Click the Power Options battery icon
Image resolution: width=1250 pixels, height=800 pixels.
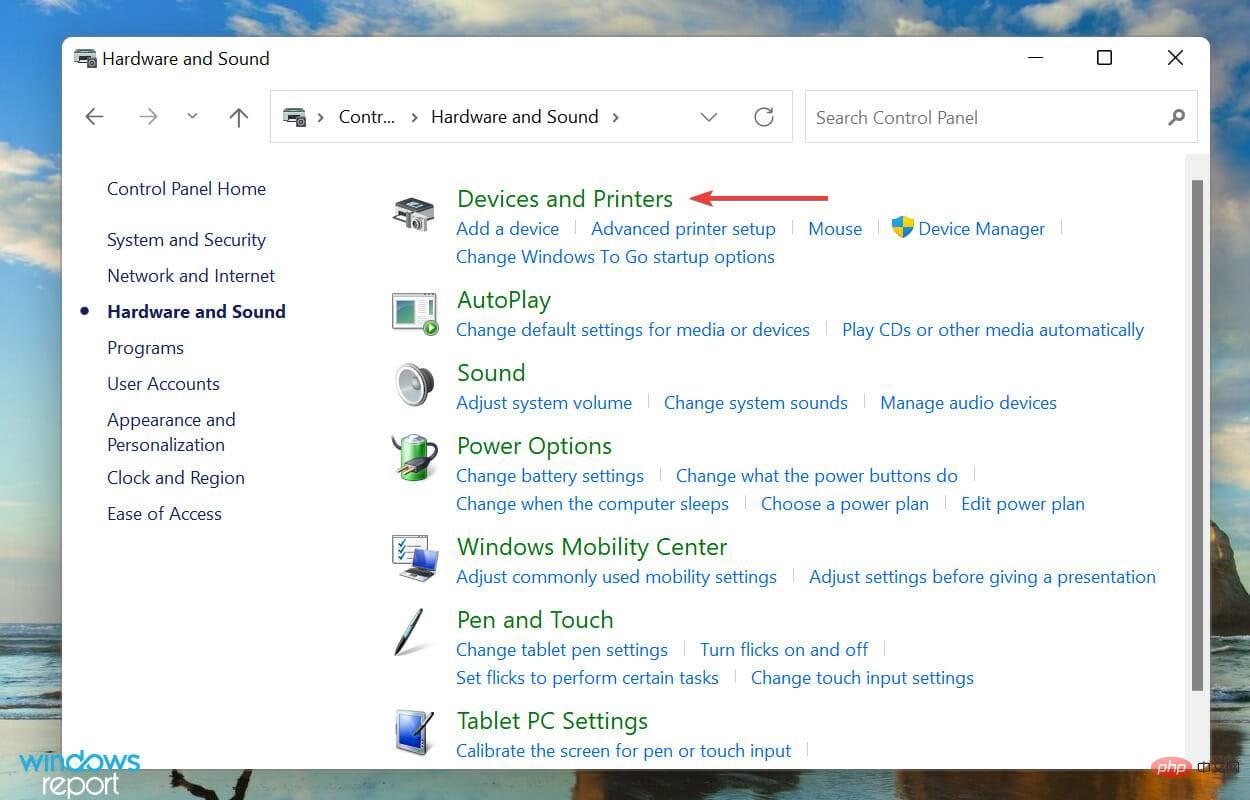pyautogui.click(x=414, y=459)
